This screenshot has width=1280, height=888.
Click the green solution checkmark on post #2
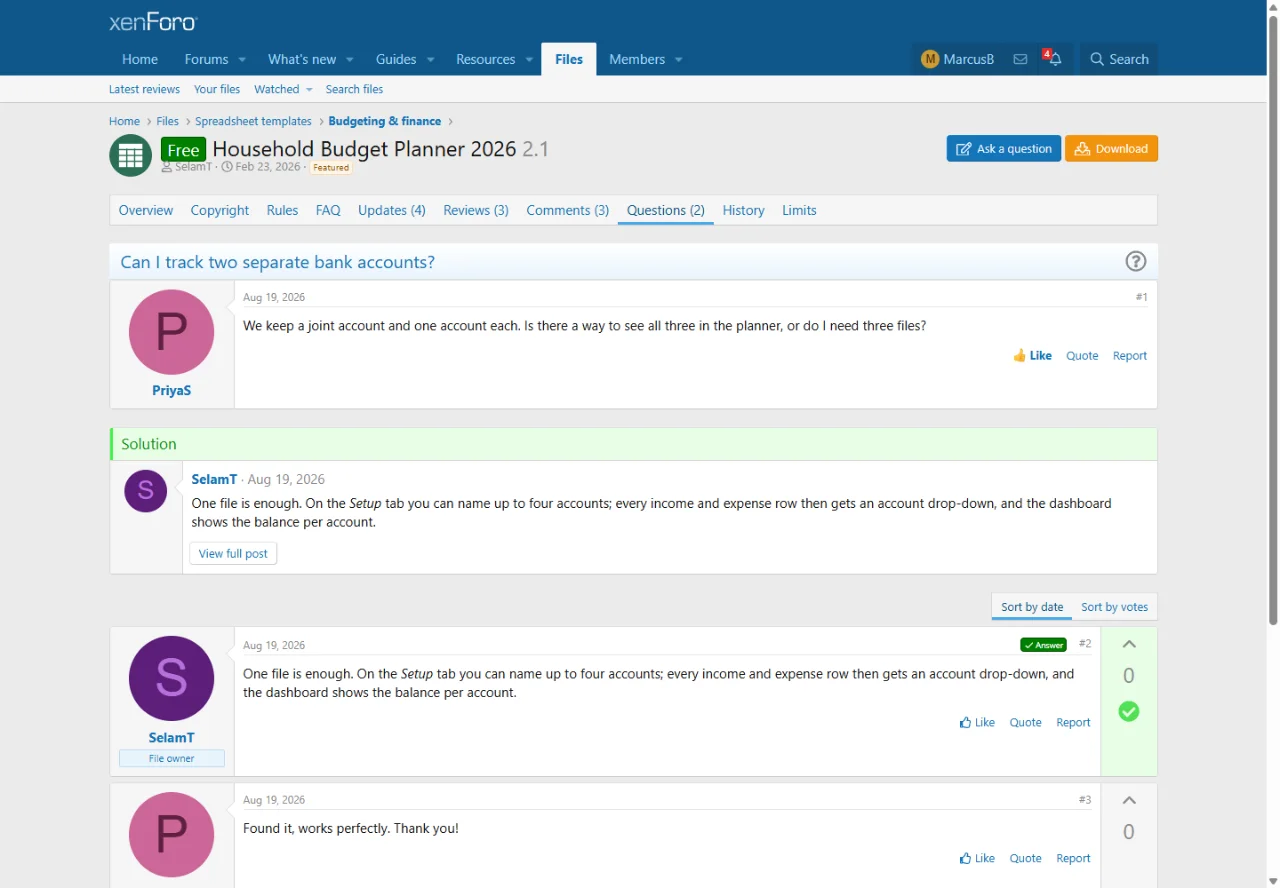(1129, 711)
